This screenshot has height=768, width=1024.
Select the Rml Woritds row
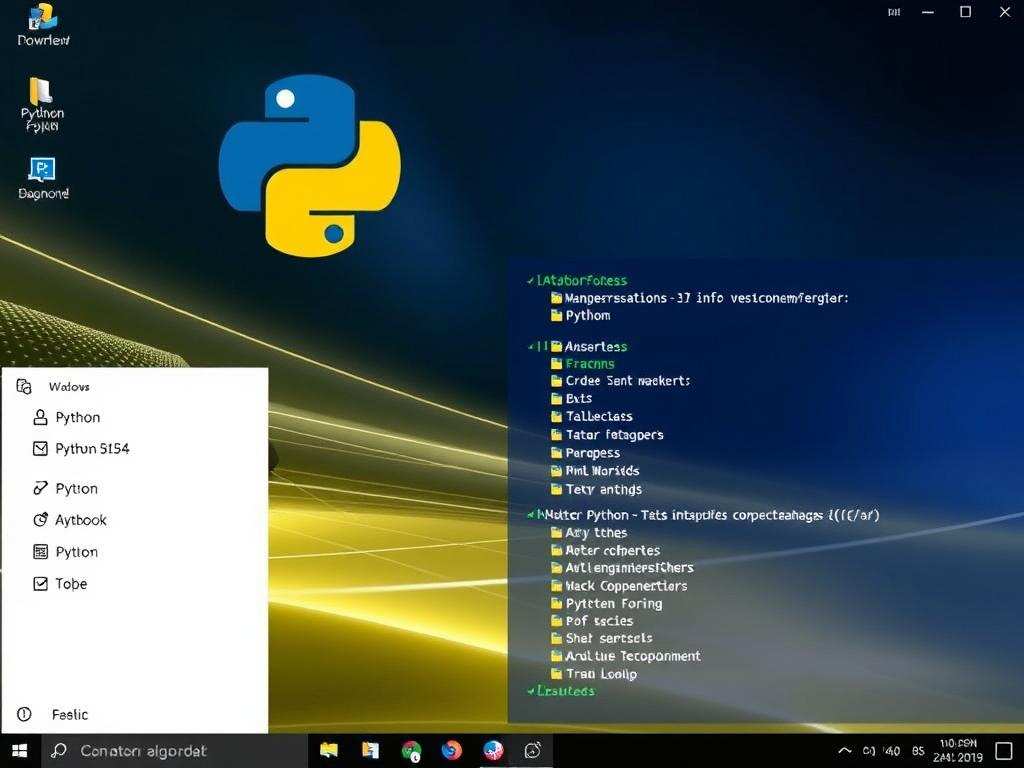(x=595, y=470)
